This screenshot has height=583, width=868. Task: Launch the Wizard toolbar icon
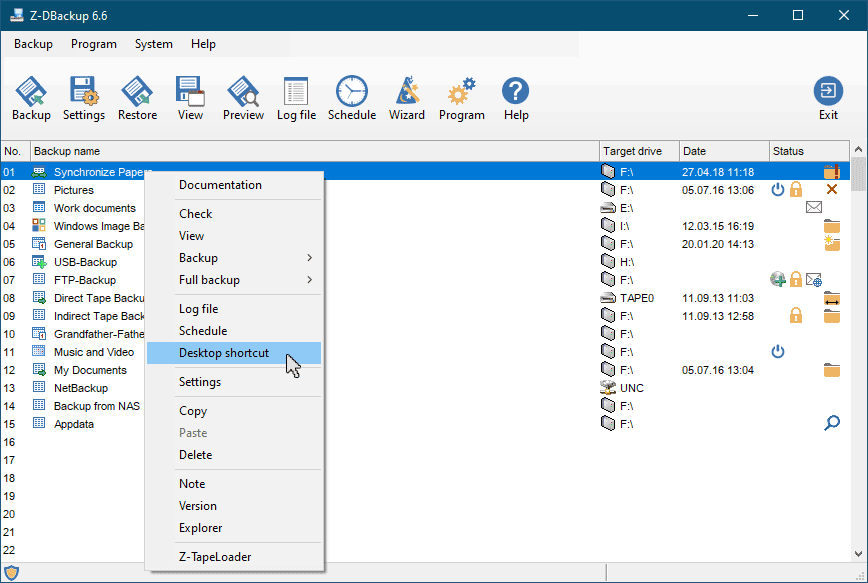tap(406, 98)
